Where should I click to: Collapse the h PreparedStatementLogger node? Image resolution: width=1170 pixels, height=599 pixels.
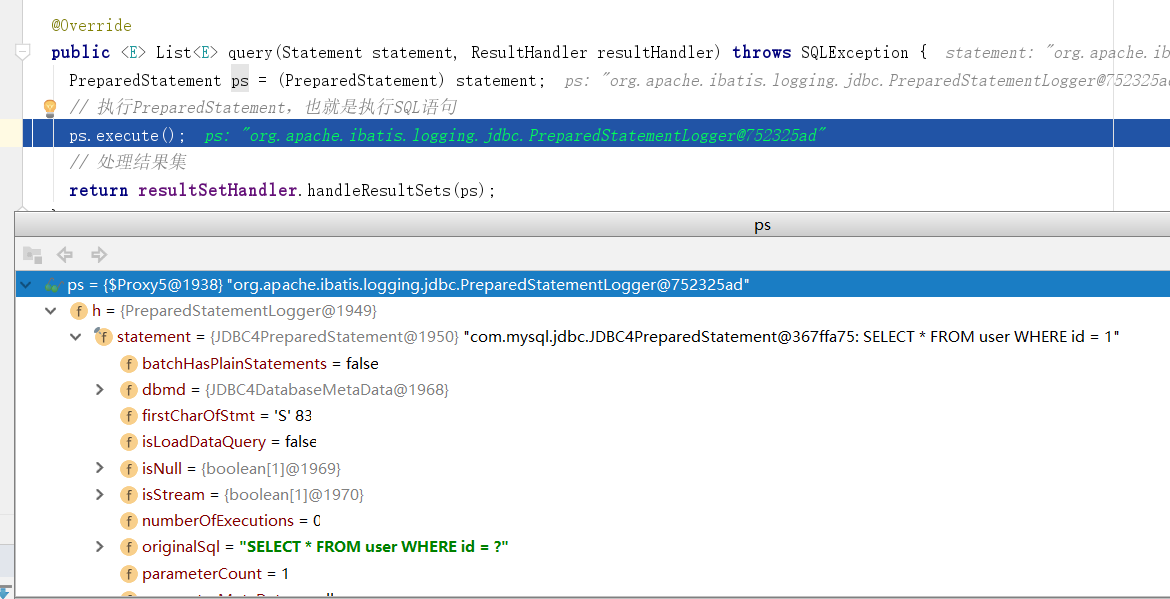pos(51,310)
